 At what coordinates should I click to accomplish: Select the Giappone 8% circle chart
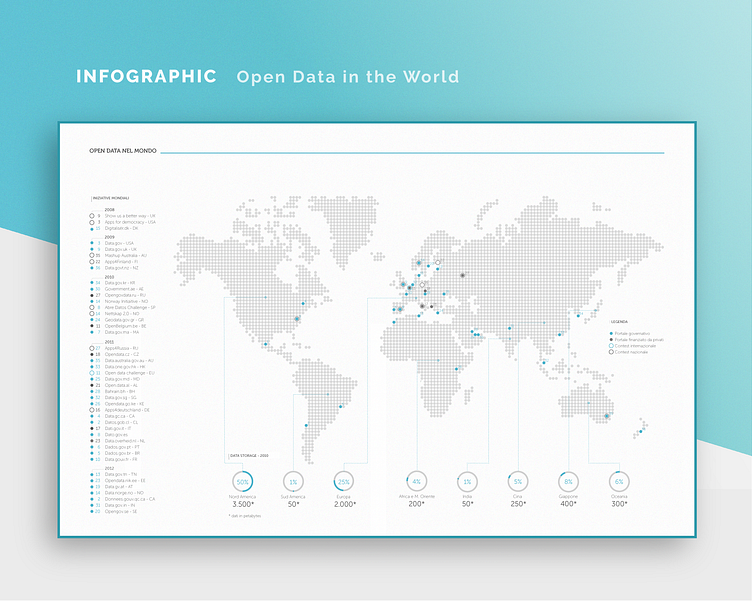(568, 481)
